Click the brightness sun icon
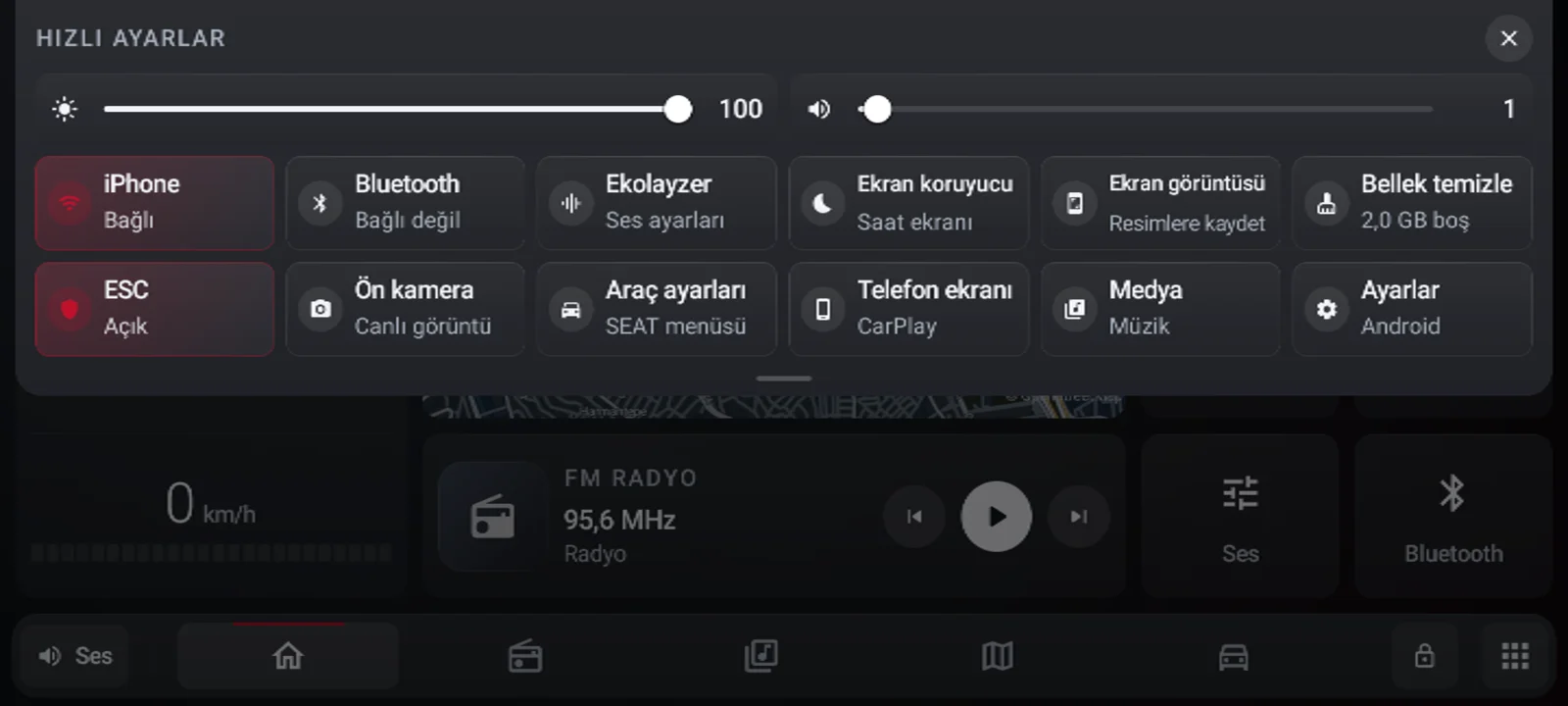Image resolution: width=1568 pixels, height=706 pixels. [65, 109]
